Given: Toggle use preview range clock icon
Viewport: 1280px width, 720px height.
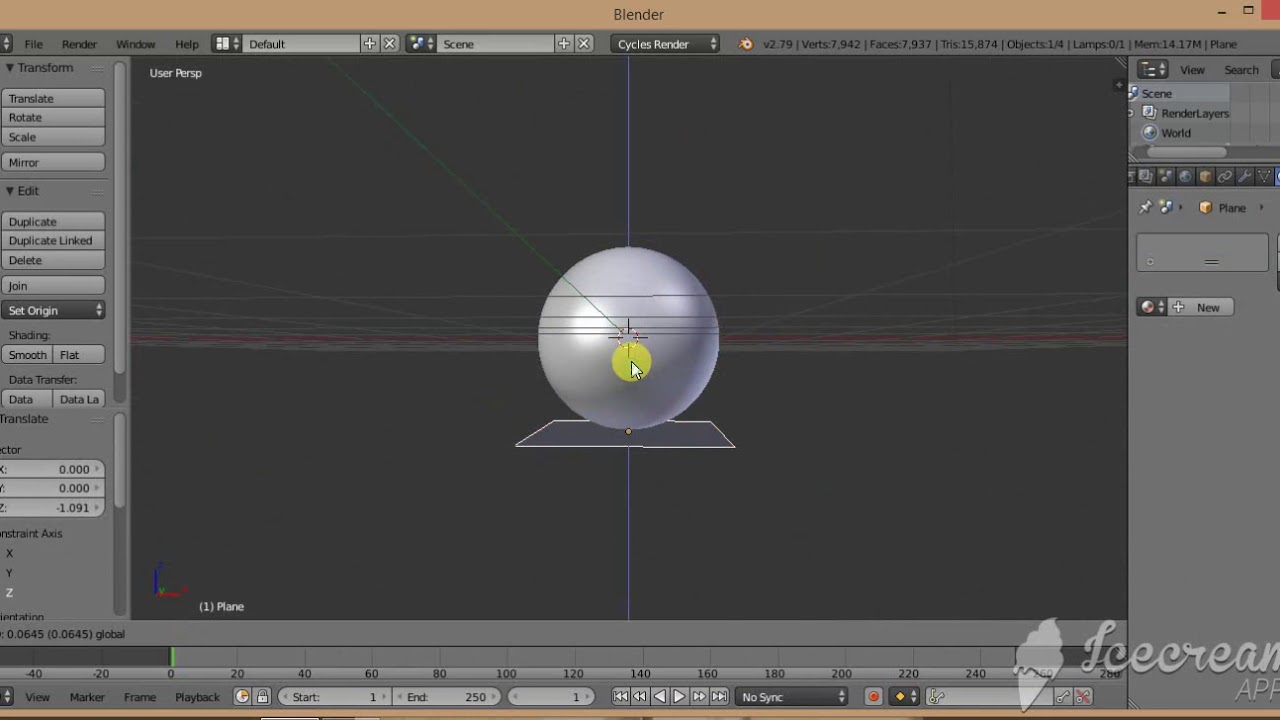Looking at the screenshot, I should tap(242, 697).
